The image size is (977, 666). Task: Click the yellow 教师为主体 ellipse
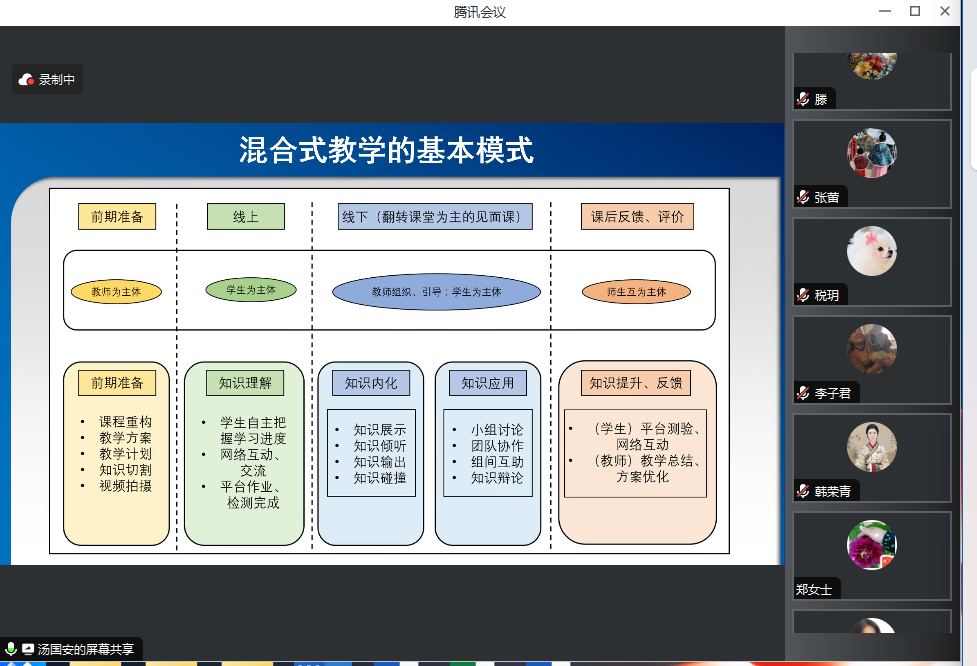116,293
